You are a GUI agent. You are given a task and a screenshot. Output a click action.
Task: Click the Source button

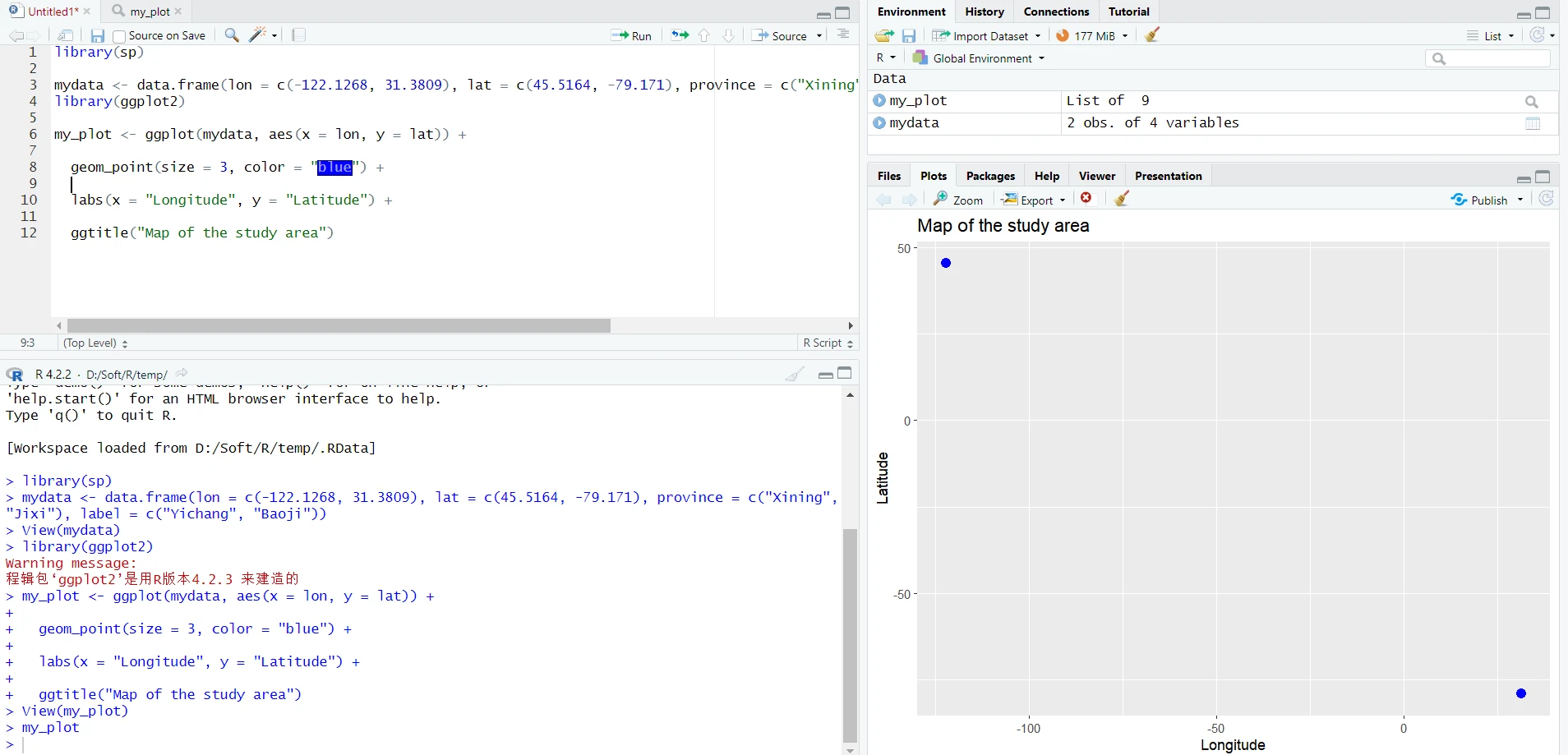pos(780,35)
